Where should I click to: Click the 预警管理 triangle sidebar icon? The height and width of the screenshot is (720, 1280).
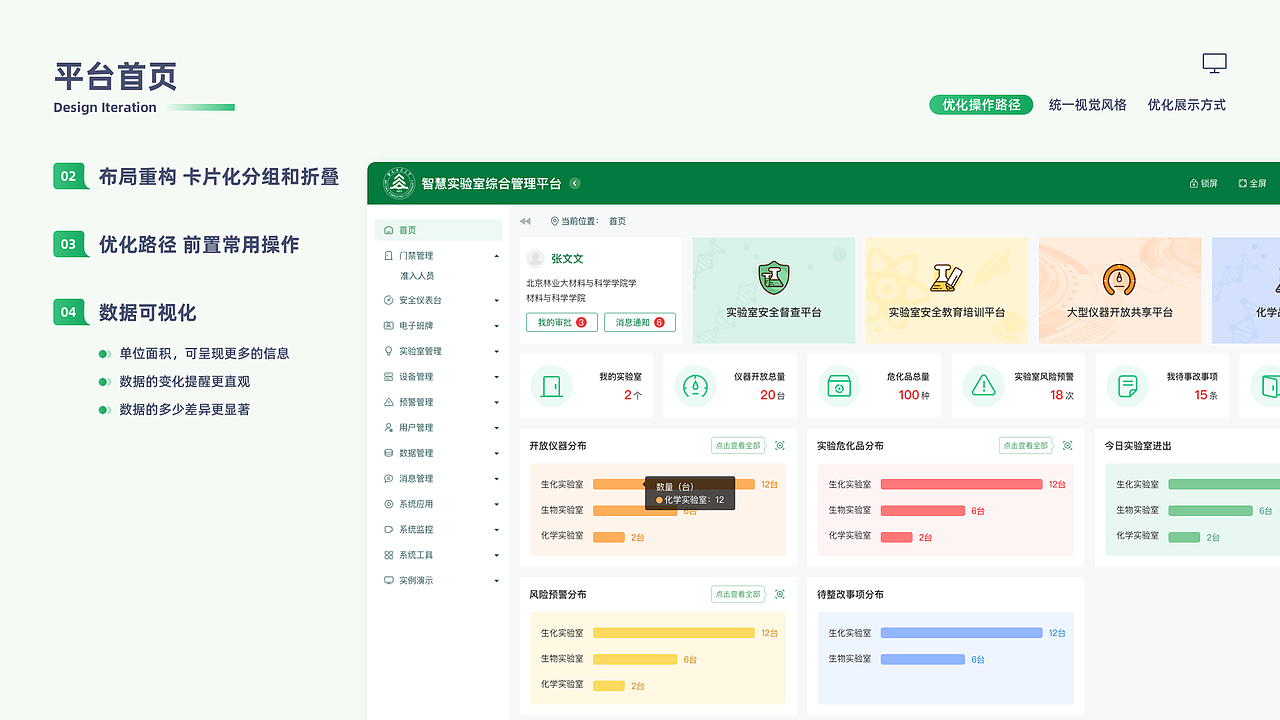click(x=389, y=402)
